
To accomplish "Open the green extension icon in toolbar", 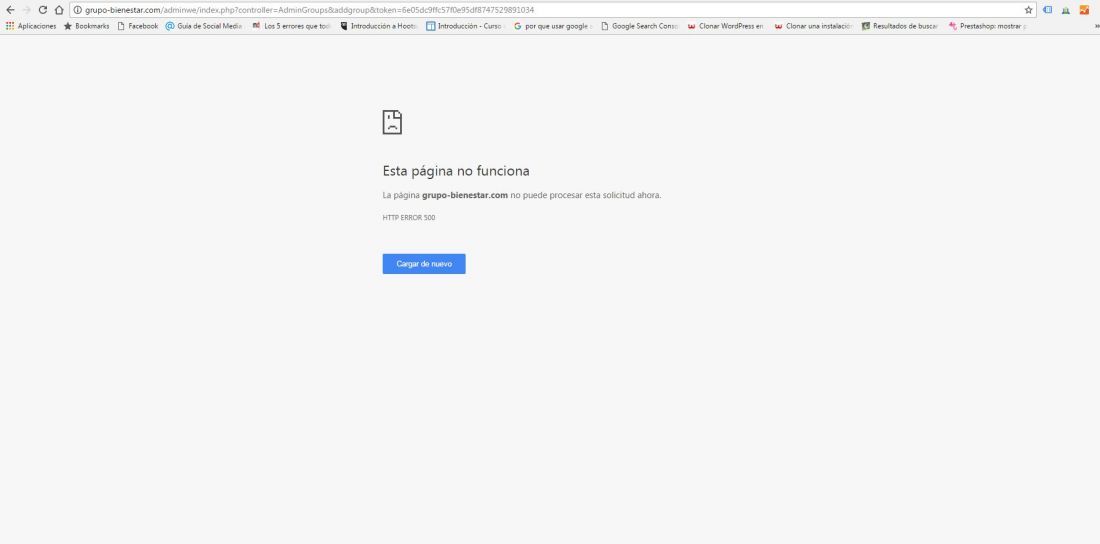I will (x=1066, y=10).
